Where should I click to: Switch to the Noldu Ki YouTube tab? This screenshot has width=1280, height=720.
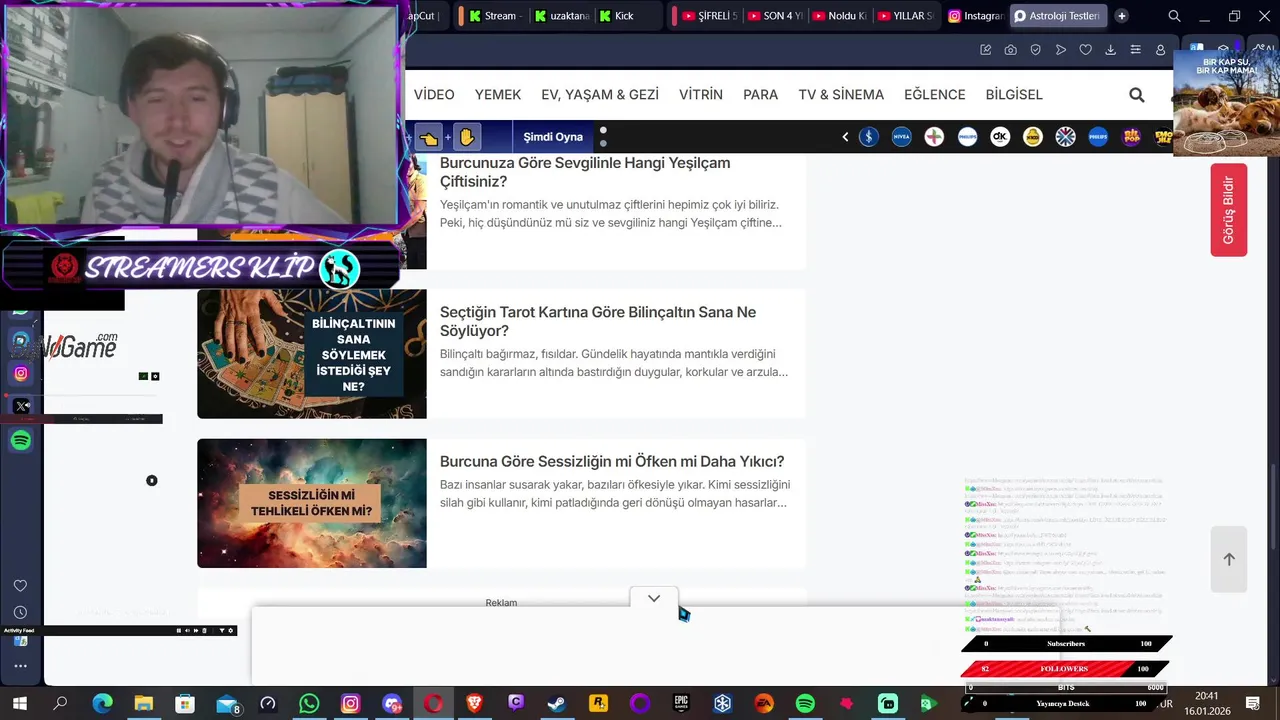pyautogui.click(x=840, y=16)
